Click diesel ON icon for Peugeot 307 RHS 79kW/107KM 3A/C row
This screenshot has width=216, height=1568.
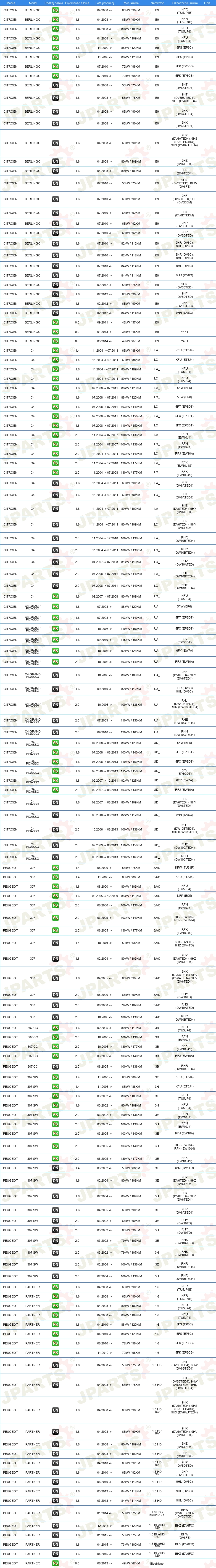pyautogui.click(x=55, y=1005)
